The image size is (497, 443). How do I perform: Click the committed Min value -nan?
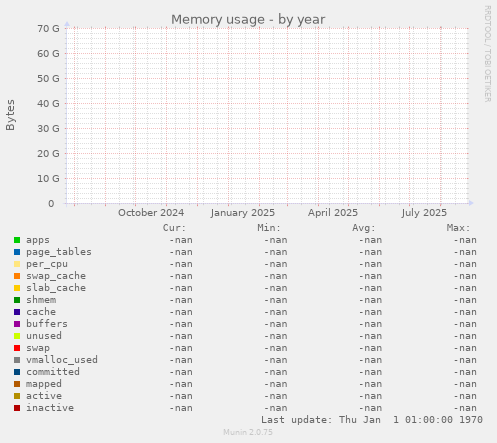(276, 372)
